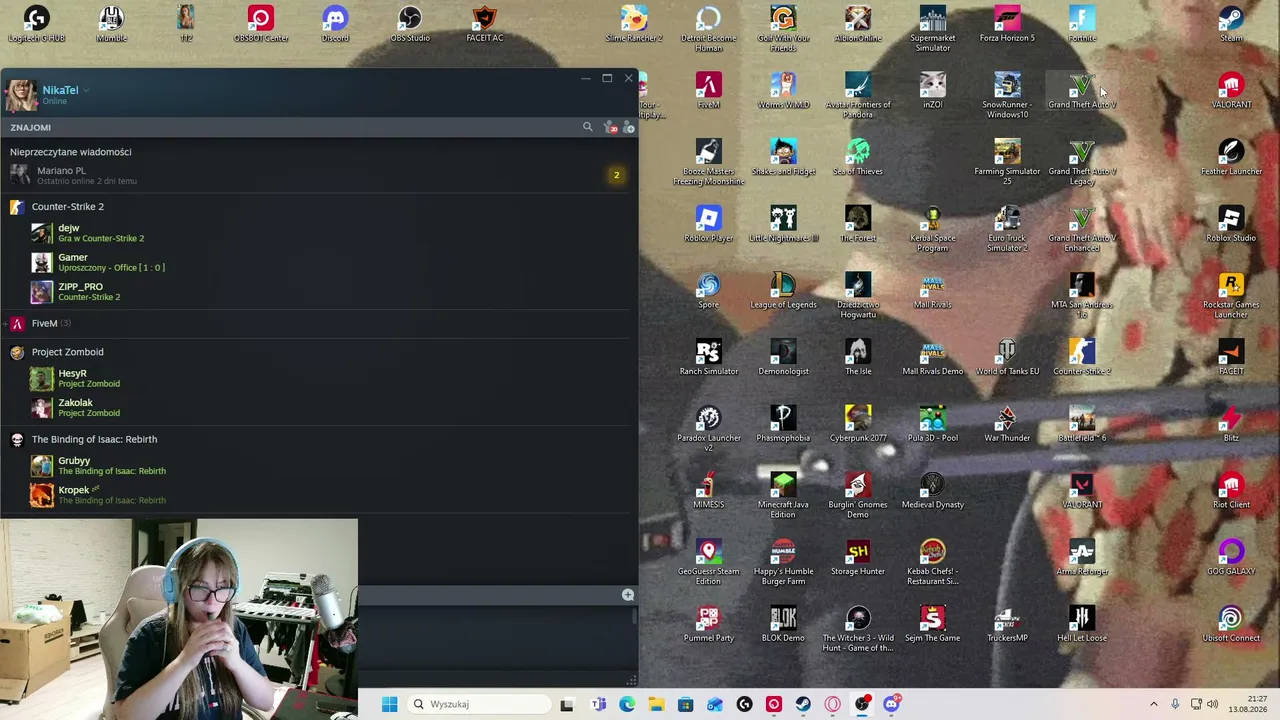Select the Grand Theft Auto V Enhanced icon

1082,230
